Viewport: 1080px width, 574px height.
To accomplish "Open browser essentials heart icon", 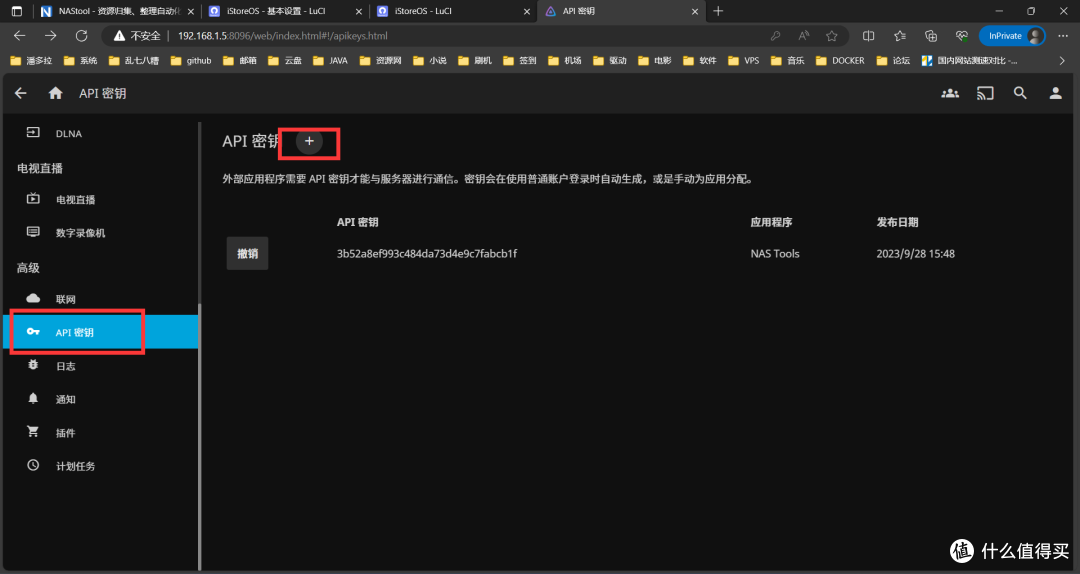I will [962, 36].
